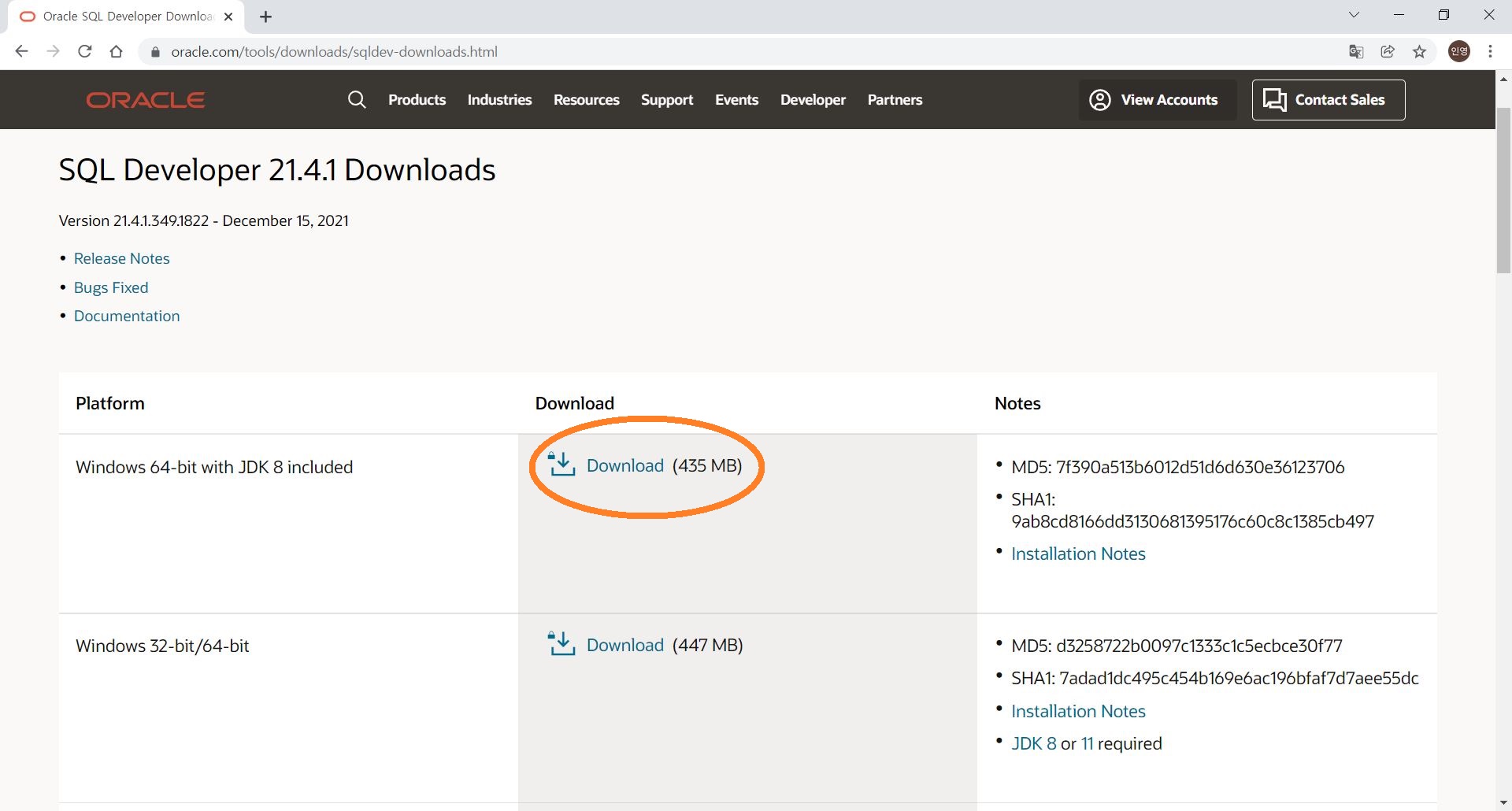Viewport: 1512px width, 811px height.
Task: Open the Products menu
Action: click(417, 100)
